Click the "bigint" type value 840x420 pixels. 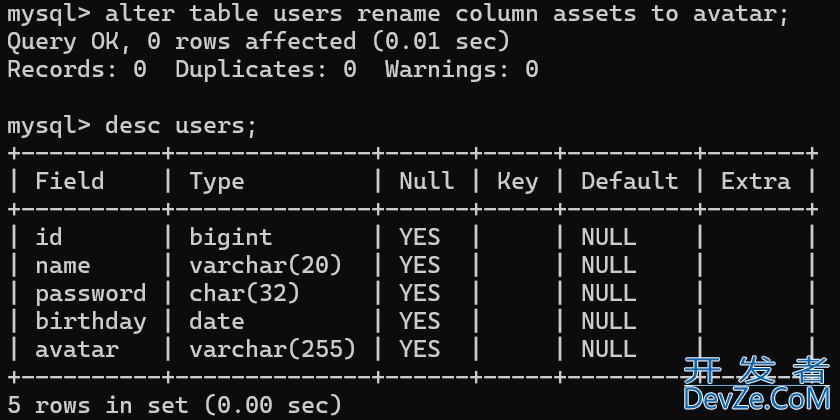pyautogui.click(x=230, y=237)
